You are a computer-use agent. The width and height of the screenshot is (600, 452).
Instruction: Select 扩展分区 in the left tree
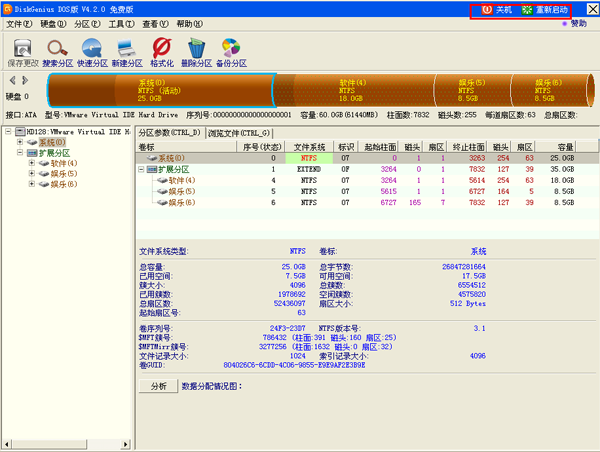[54, 153]
